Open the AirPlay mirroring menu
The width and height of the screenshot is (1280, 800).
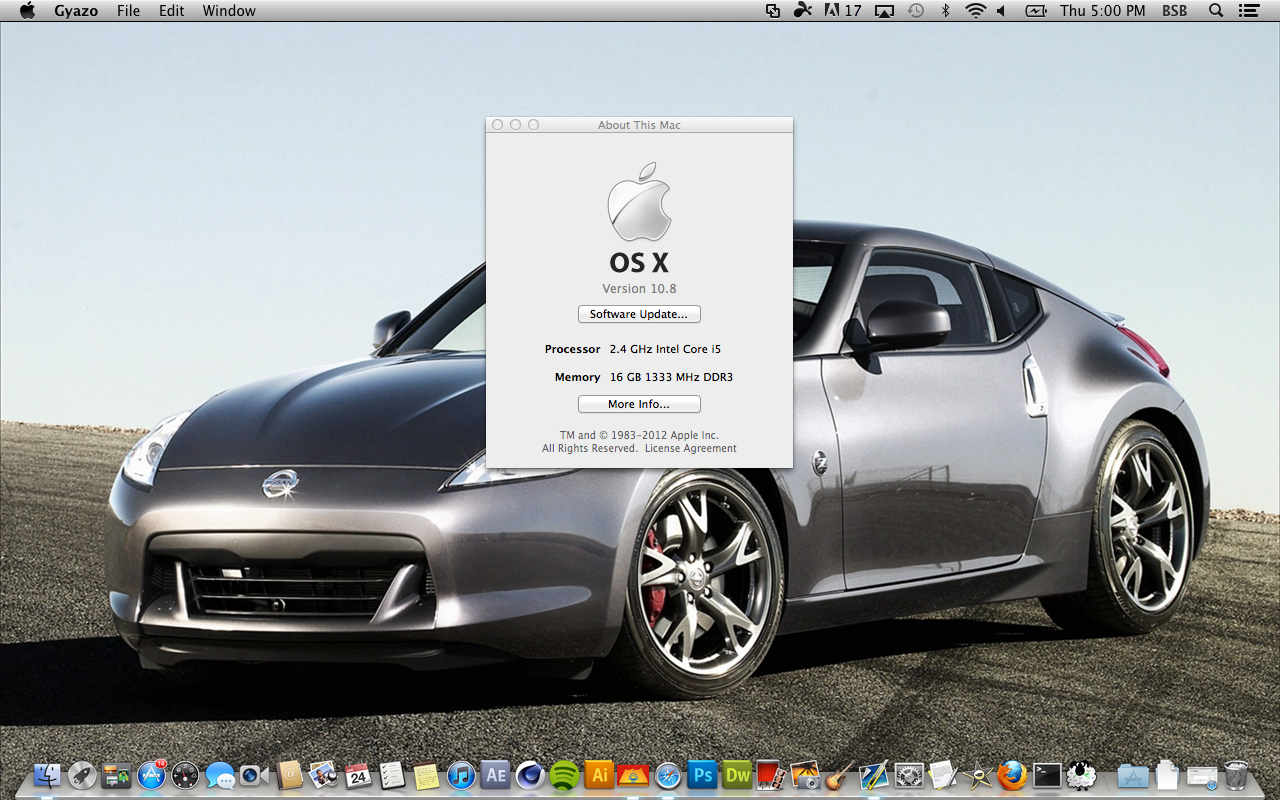[884, 11]
